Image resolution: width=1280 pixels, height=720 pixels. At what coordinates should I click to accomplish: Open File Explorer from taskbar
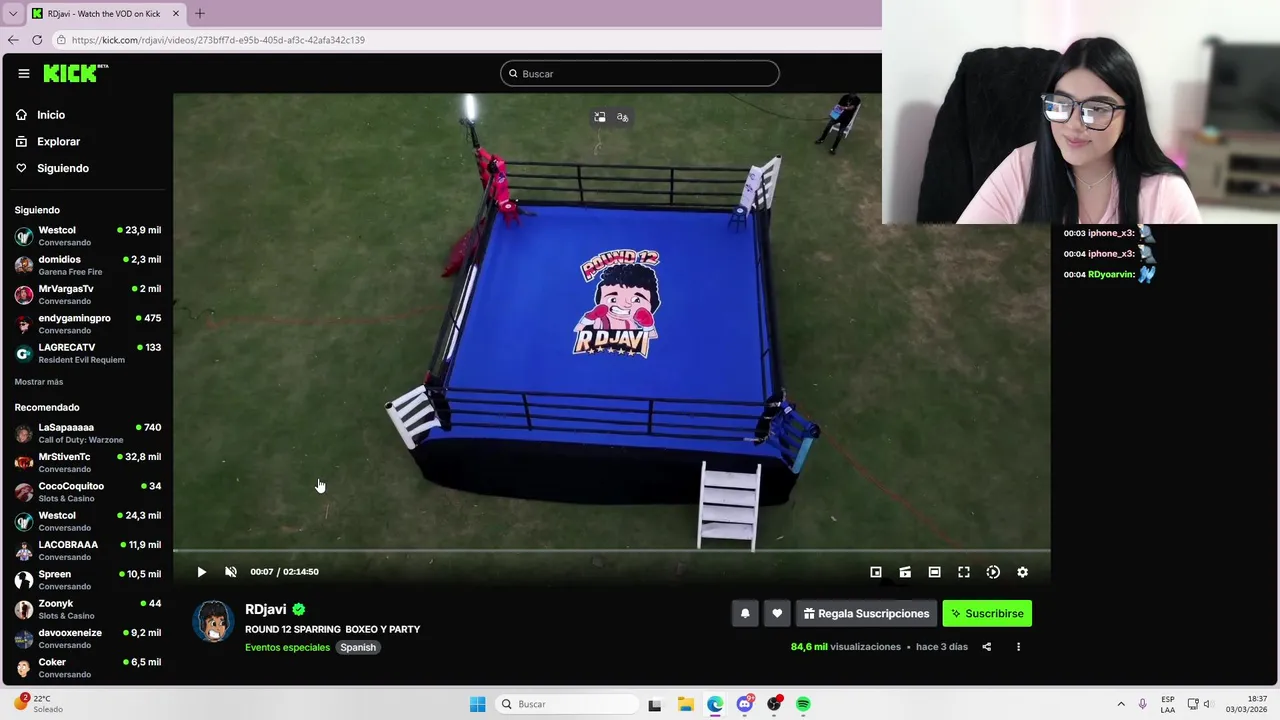click(x=685, y=704)
